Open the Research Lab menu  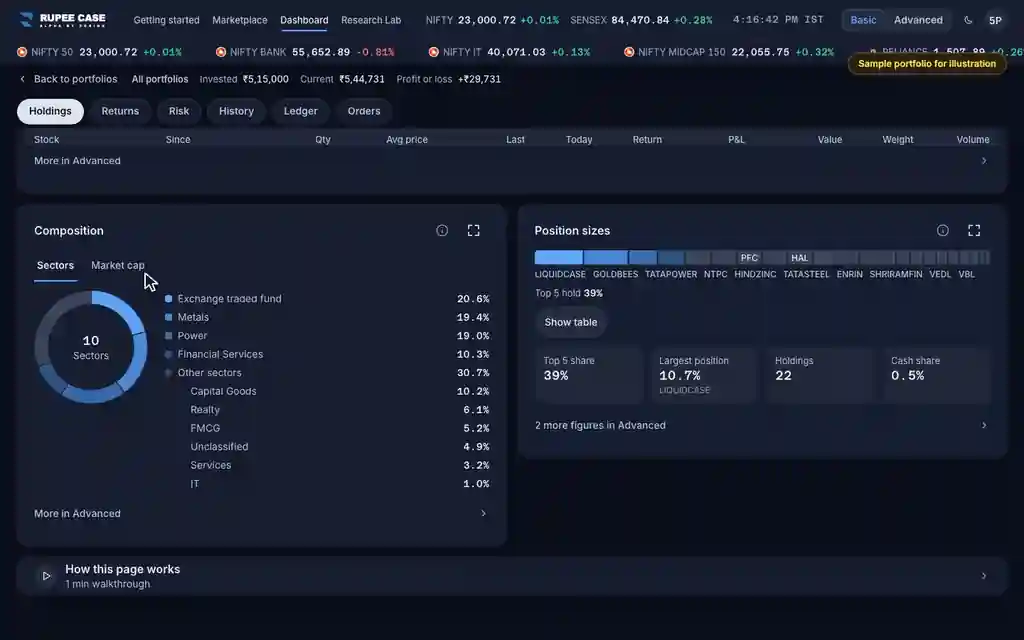(371, 20)
